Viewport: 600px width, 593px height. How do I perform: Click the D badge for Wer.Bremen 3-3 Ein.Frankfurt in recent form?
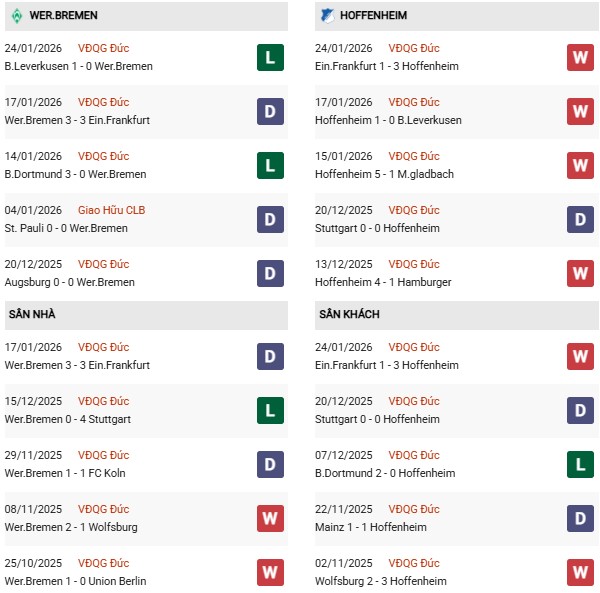click(x=270, y=111)
